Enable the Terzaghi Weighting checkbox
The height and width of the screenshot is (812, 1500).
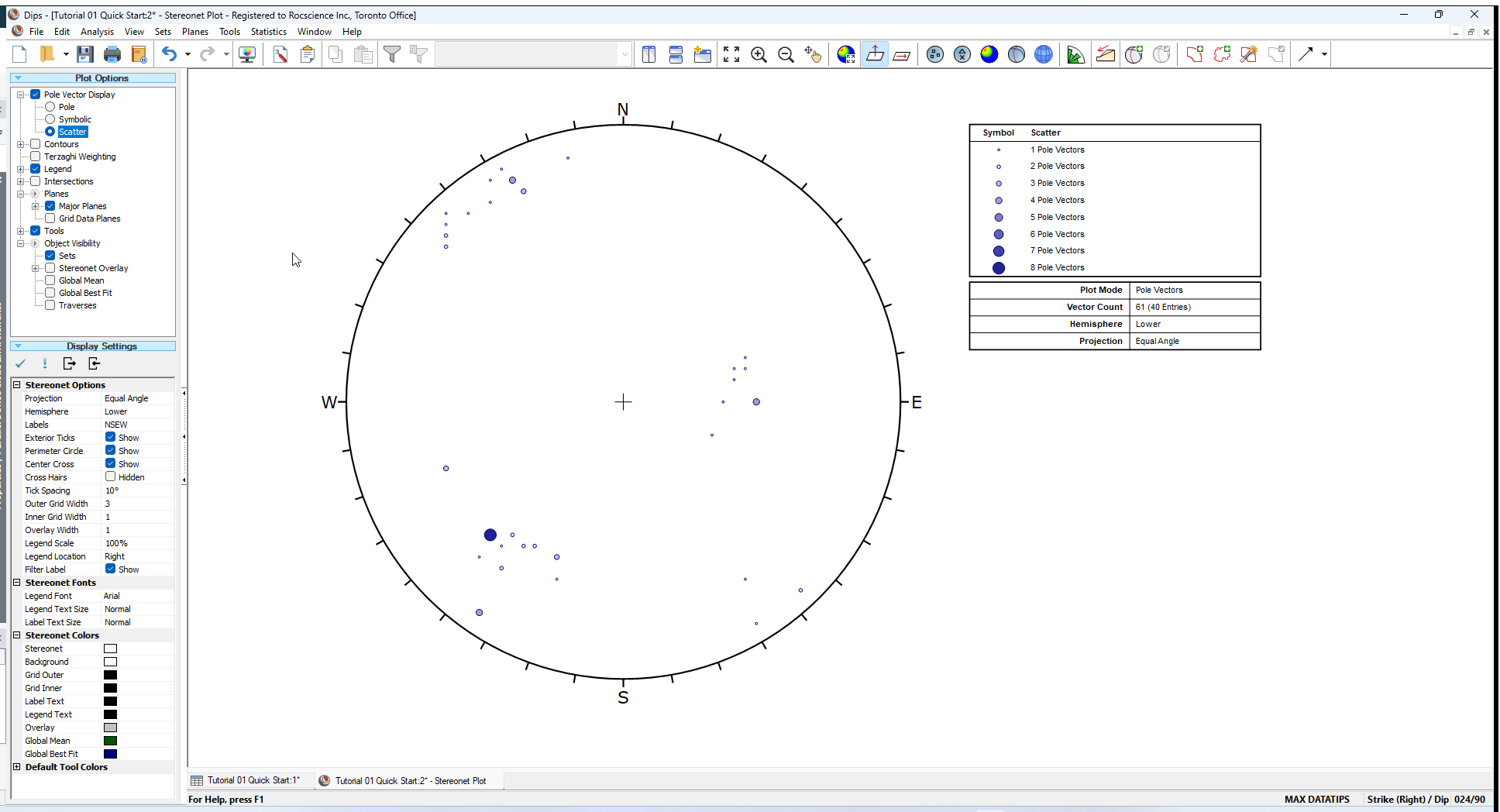coord(36,157)
